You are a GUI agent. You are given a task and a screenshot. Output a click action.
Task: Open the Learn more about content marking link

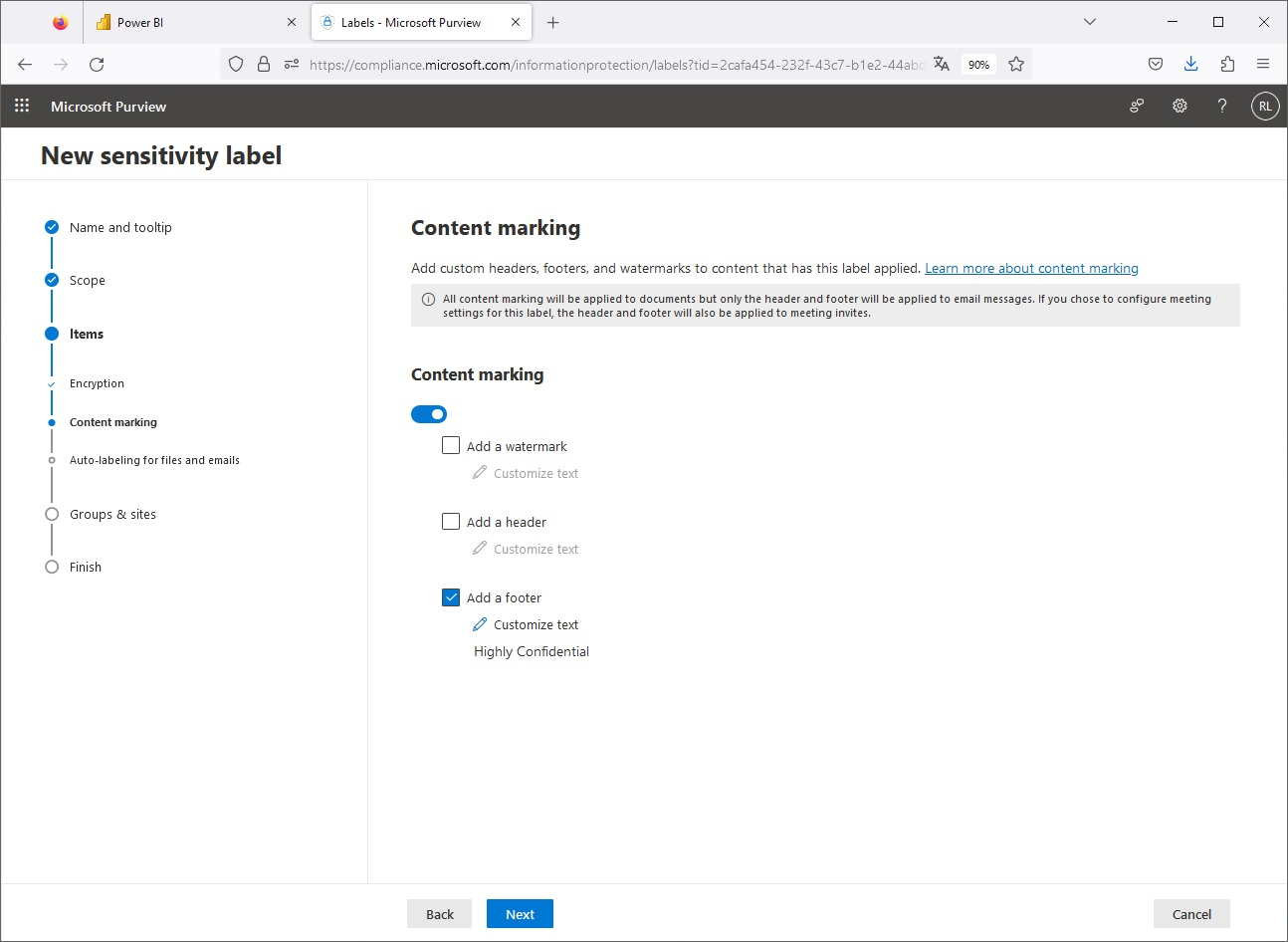coord(1031,268)
